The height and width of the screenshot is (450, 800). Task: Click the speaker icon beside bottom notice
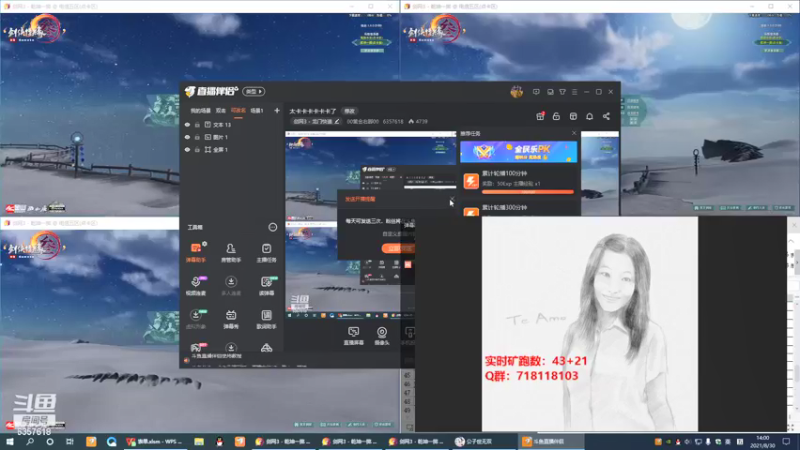coord(187,360)
